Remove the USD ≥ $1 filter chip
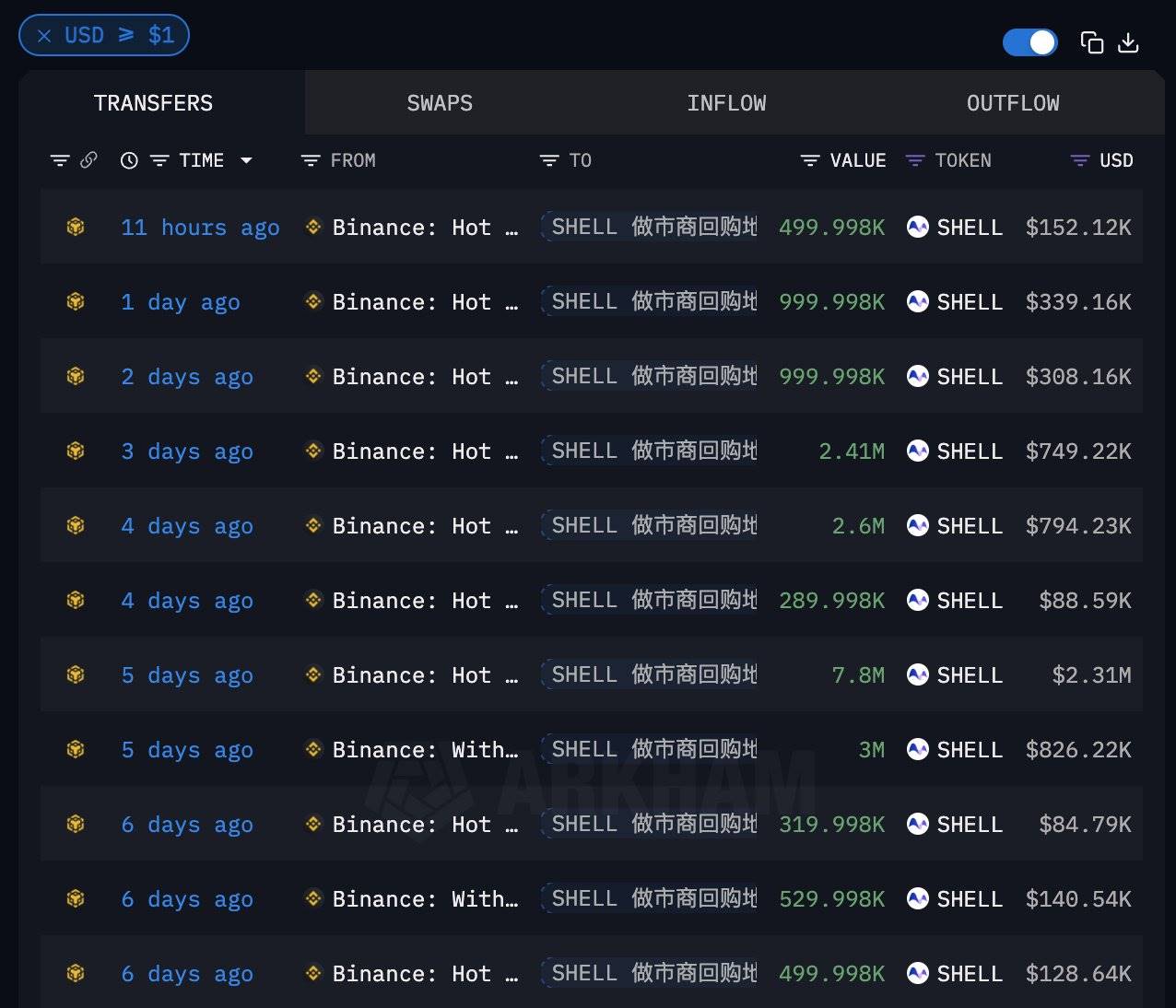This screenshot has height=1008, width=1176. pos(44,36)
